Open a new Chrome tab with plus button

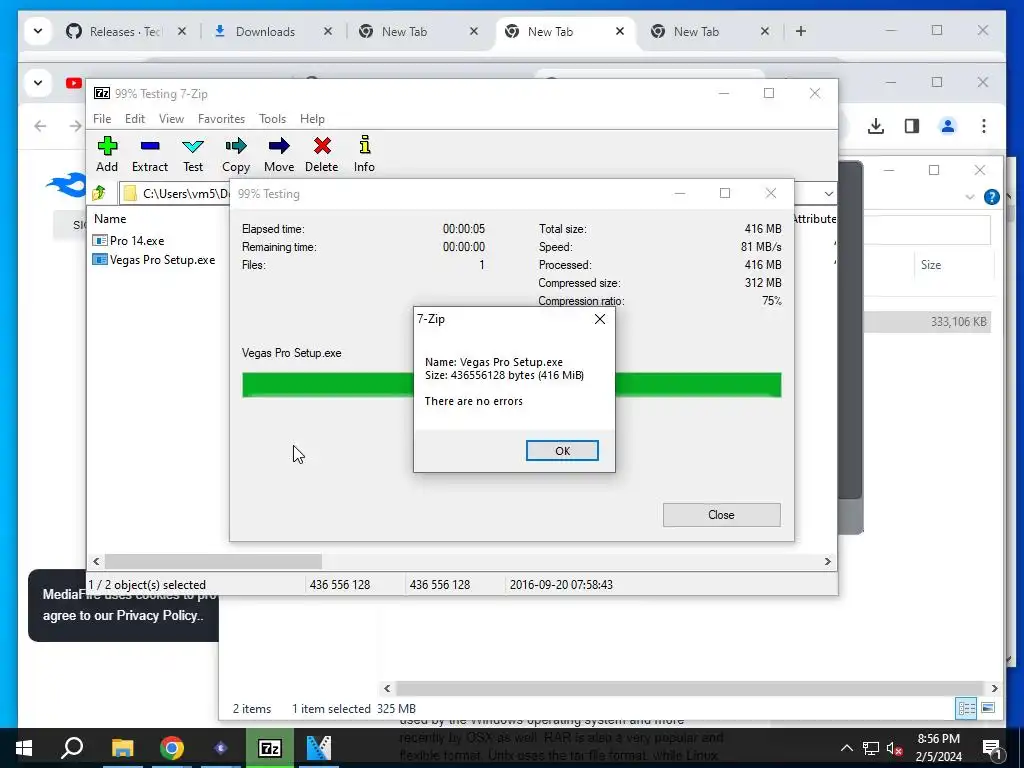coord(801,31)
